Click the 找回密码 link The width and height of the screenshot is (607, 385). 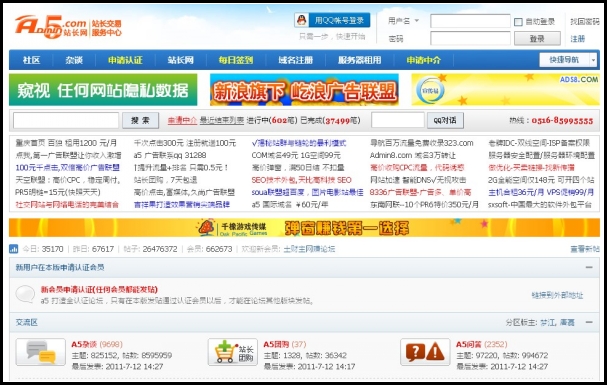point(585,22)
